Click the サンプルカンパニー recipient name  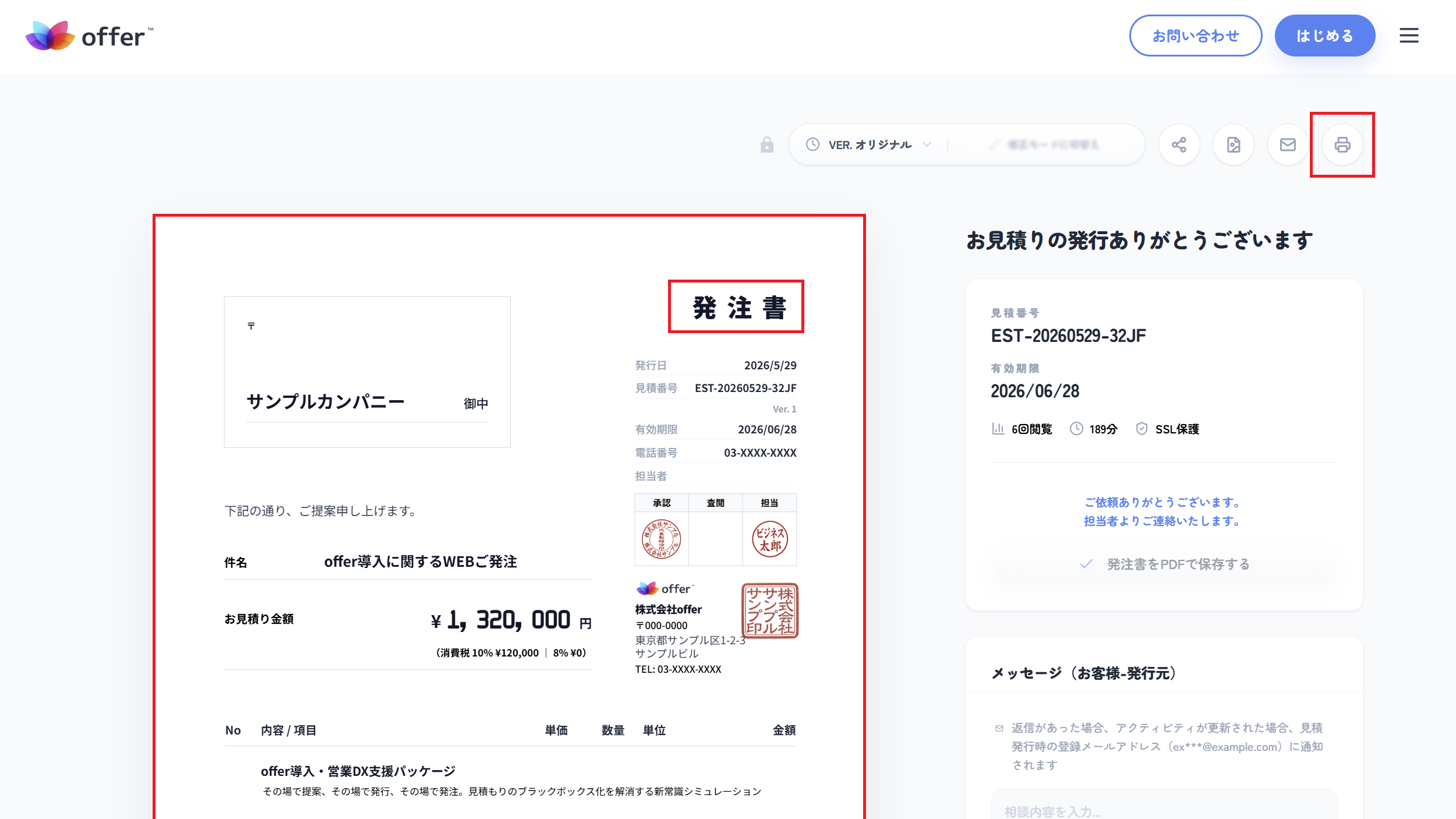(x=326, y=401)
